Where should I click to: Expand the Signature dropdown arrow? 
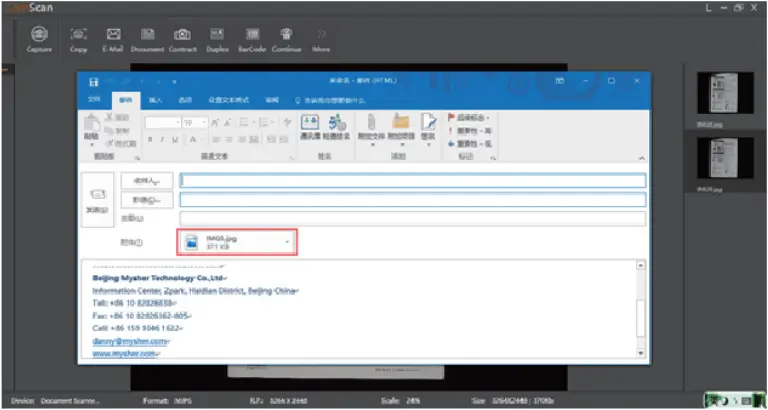tap(429, 145)
